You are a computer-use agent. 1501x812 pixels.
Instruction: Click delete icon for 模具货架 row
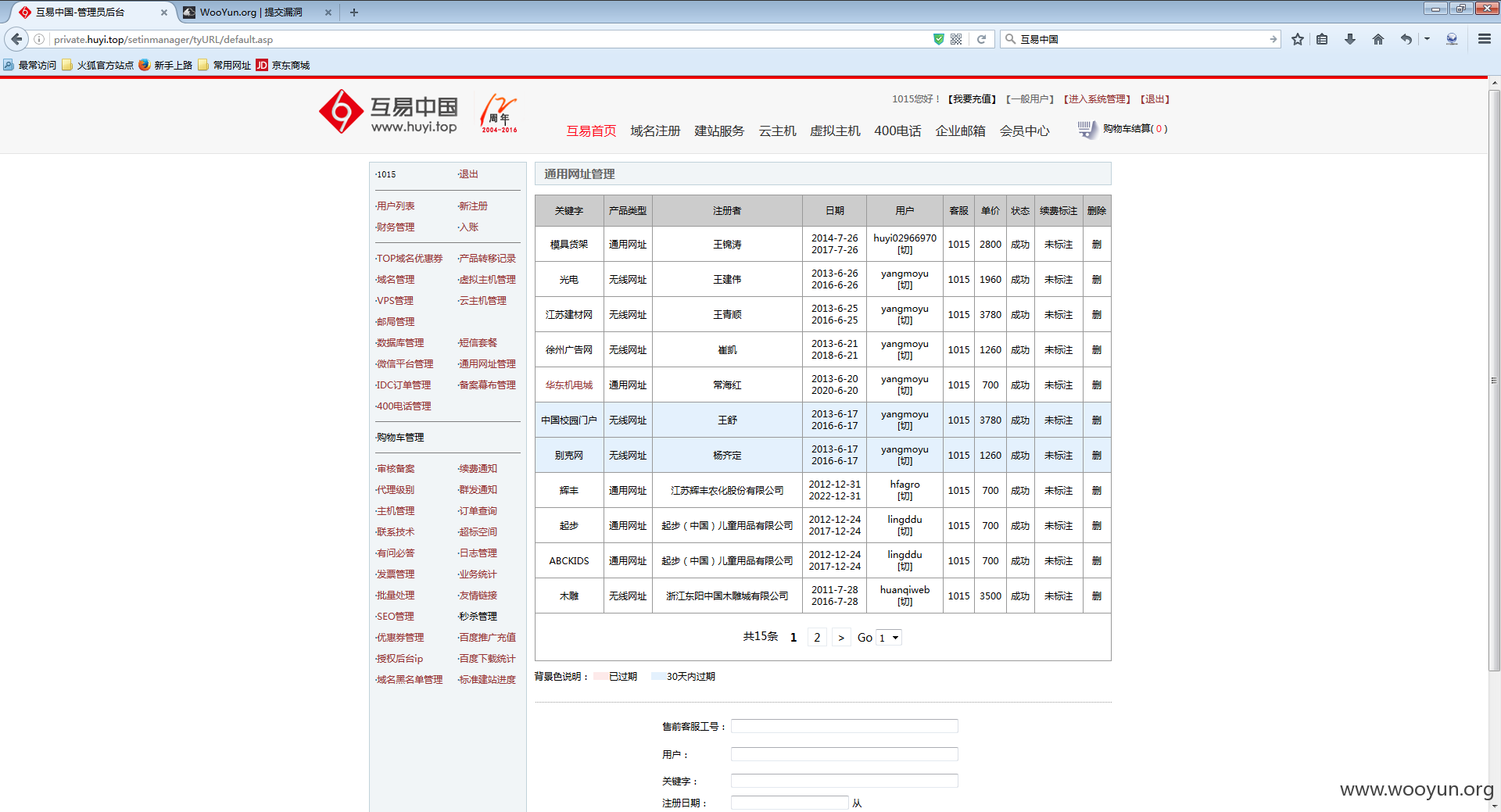pos(1097,245)
